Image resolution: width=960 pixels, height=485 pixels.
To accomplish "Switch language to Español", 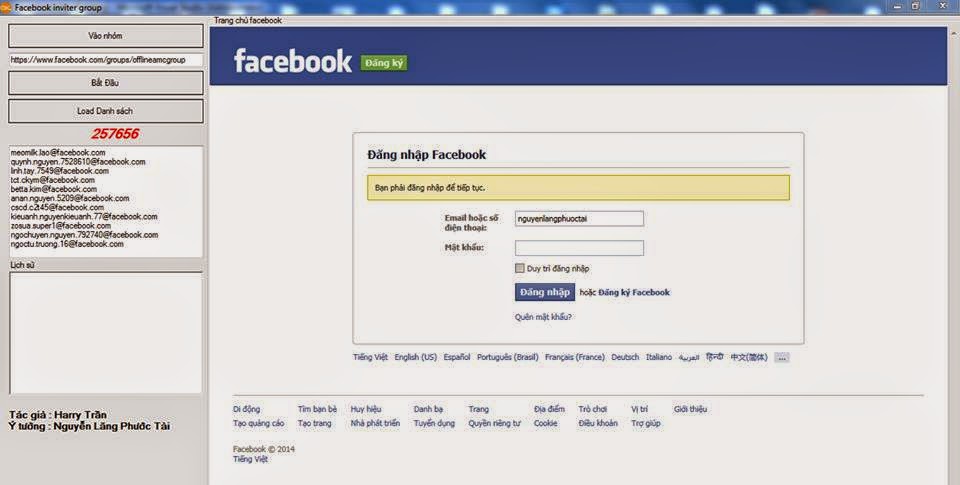I will pyautogui.click(x=457, y=357).
